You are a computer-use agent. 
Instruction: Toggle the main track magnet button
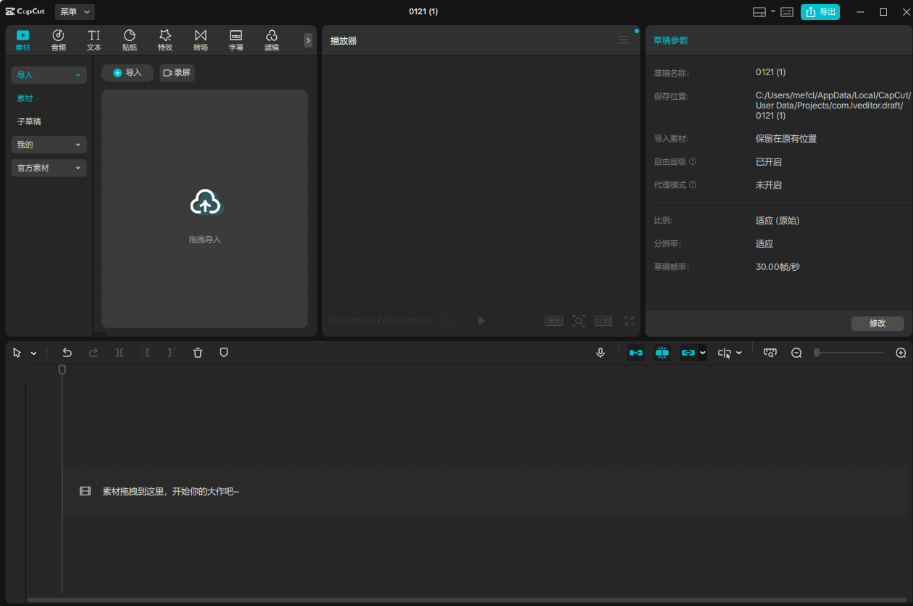635,353
